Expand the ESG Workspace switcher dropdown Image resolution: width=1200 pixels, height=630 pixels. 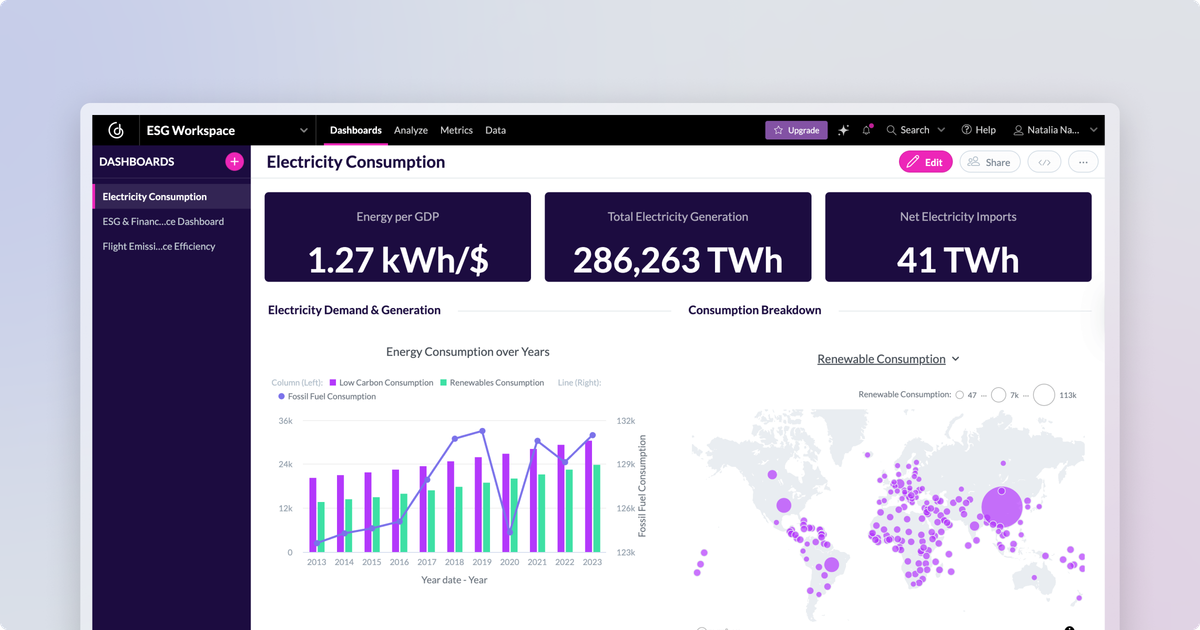click(303, 129)
